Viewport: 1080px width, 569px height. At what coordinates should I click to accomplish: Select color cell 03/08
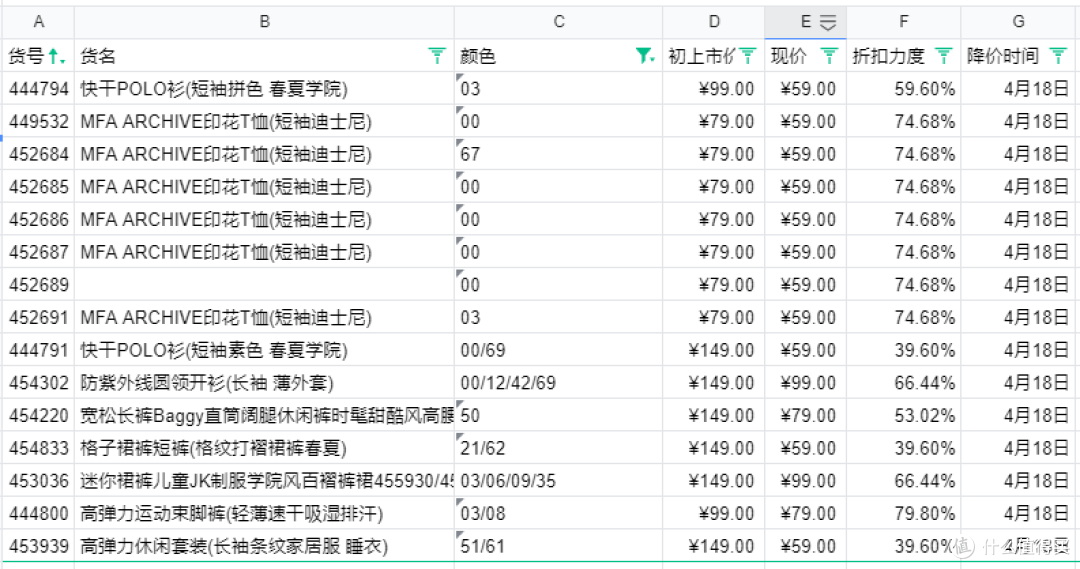[559, 515]
